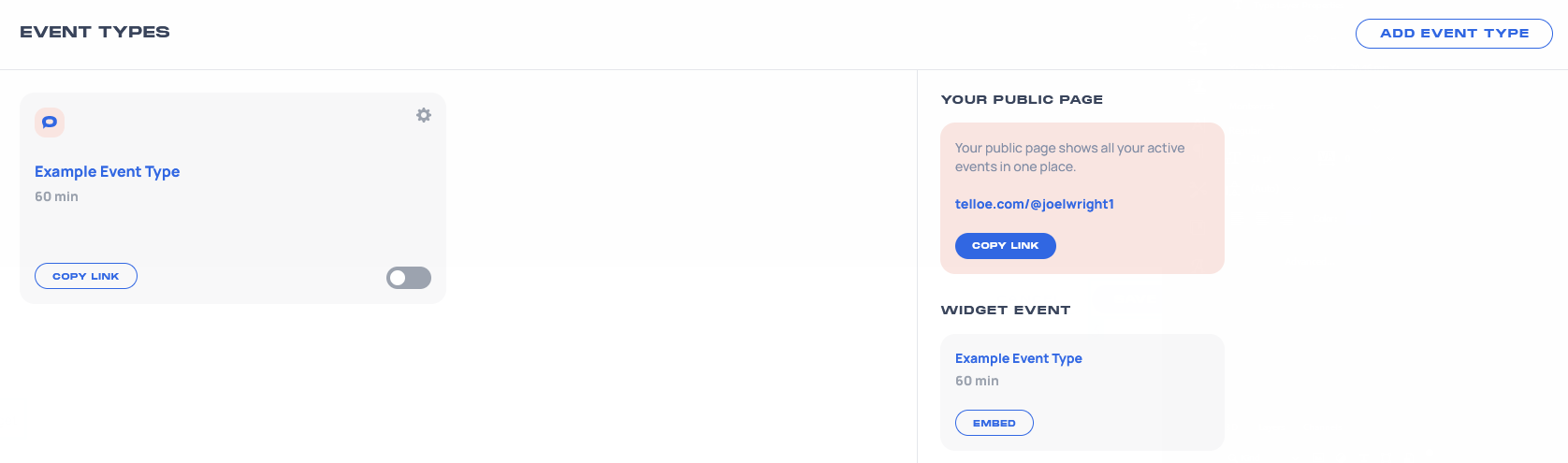Enable the Example Event Type toggle switch
Image resolution: width=1568 pixels, height=463 pixels.
click(x=409, y=278)
